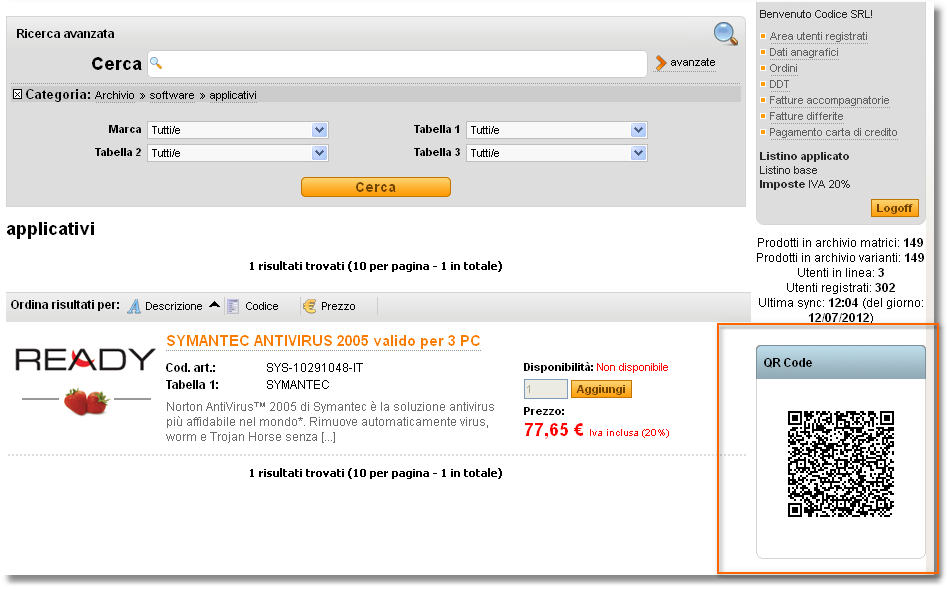Open Dati anagrafici menu link
Screen dimensions: 948x589
pos(804,52)
